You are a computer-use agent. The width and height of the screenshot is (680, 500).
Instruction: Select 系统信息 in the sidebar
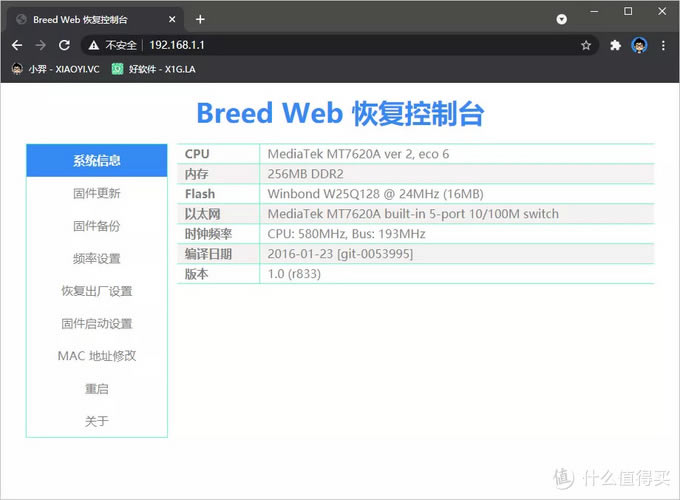[97, 160]
